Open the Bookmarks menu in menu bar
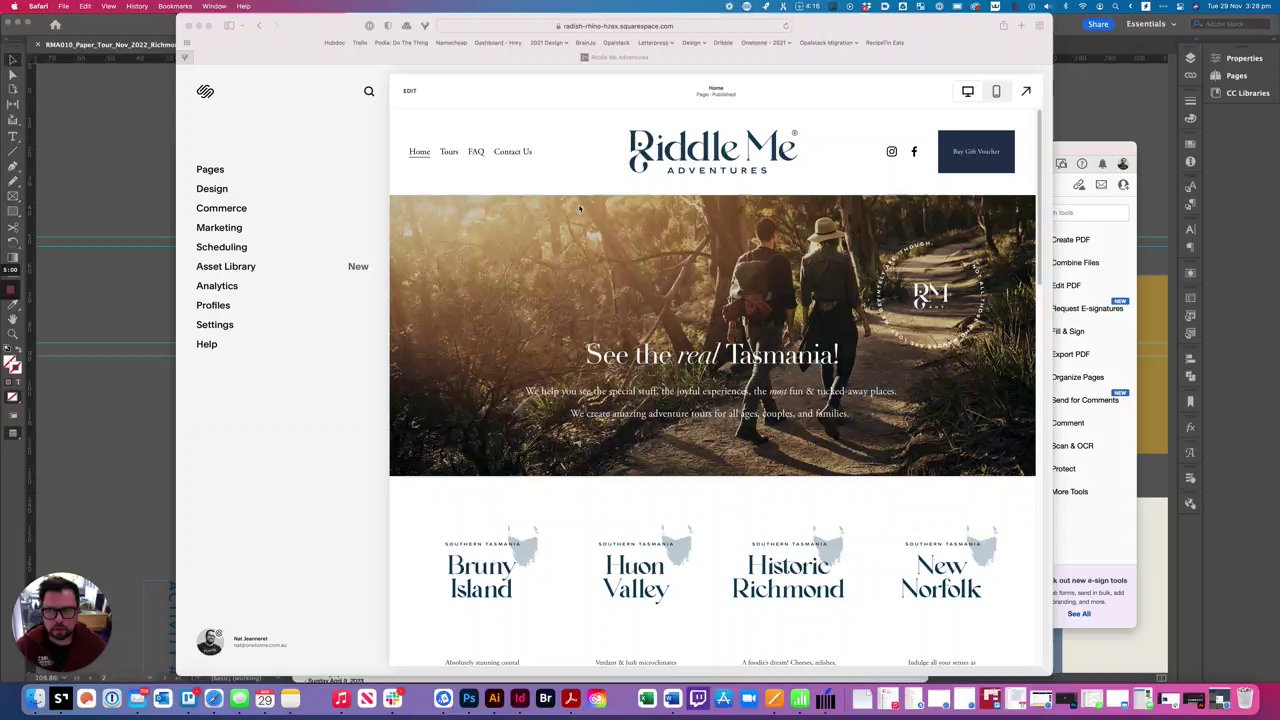 (175, 6)
